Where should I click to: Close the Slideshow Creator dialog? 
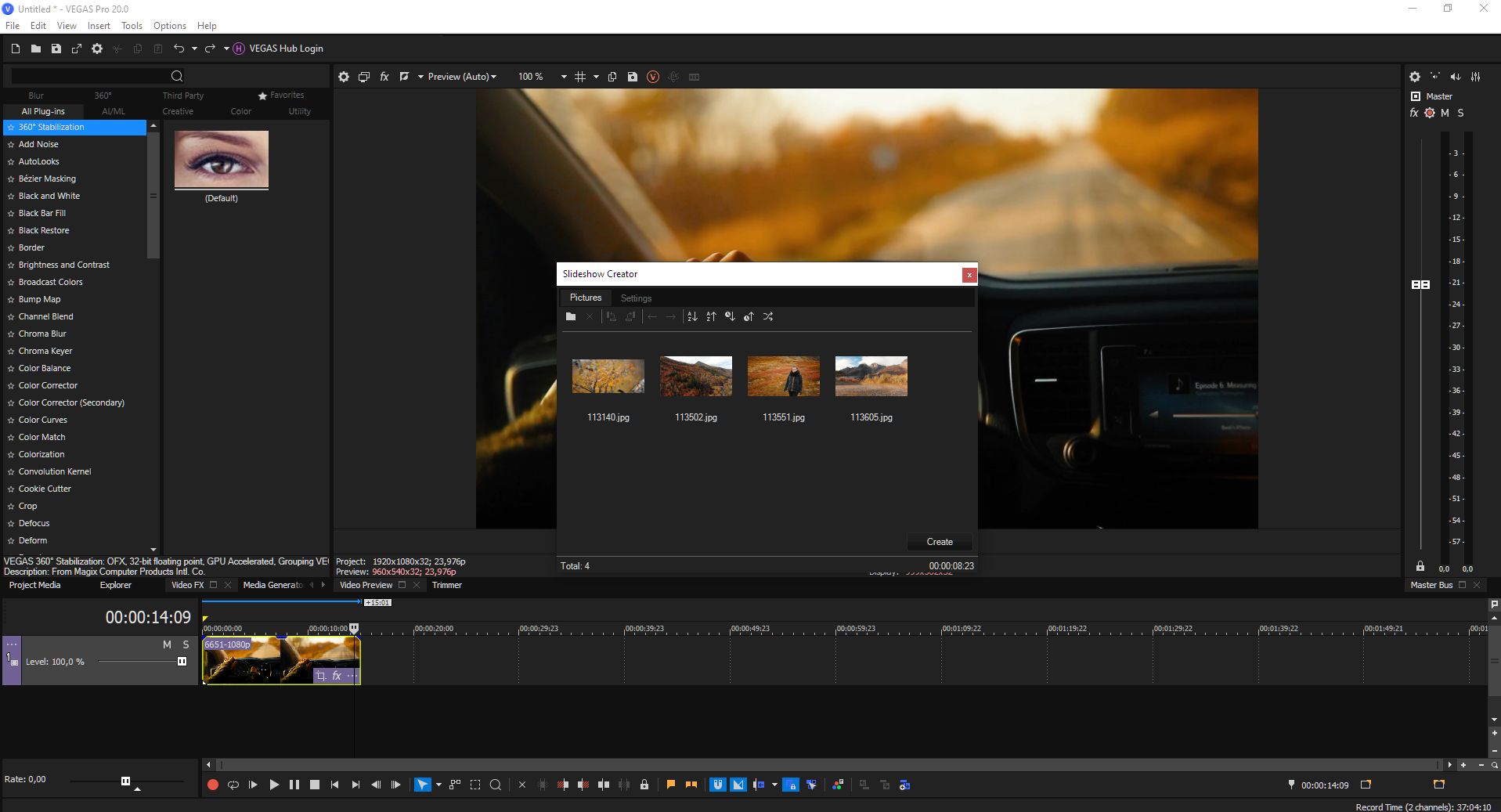click(x=969, y=275)
